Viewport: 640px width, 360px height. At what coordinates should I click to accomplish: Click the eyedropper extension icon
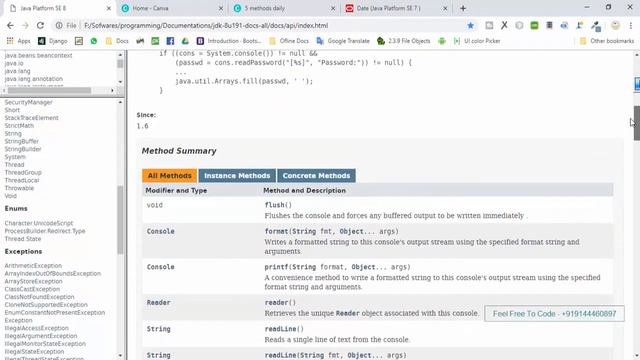click(x=596, y=26)
